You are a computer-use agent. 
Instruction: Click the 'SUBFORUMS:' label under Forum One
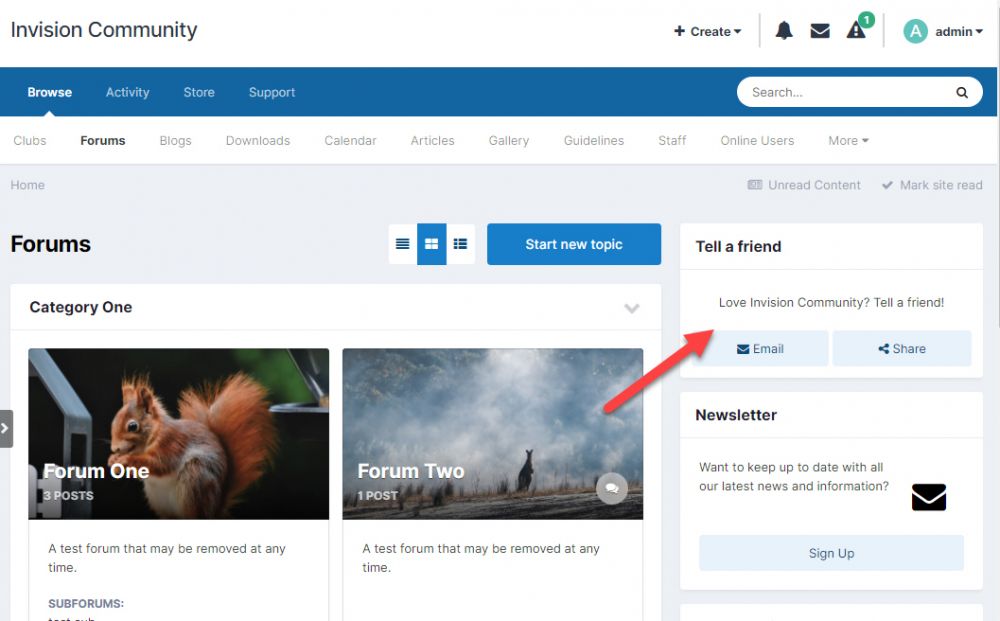click(86, 603)
